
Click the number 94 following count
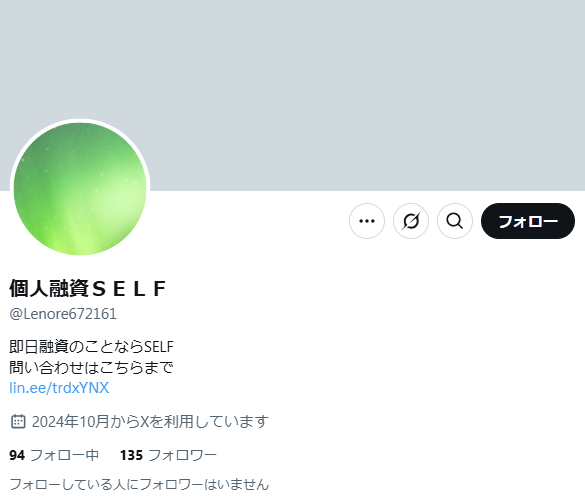point(17,455)
